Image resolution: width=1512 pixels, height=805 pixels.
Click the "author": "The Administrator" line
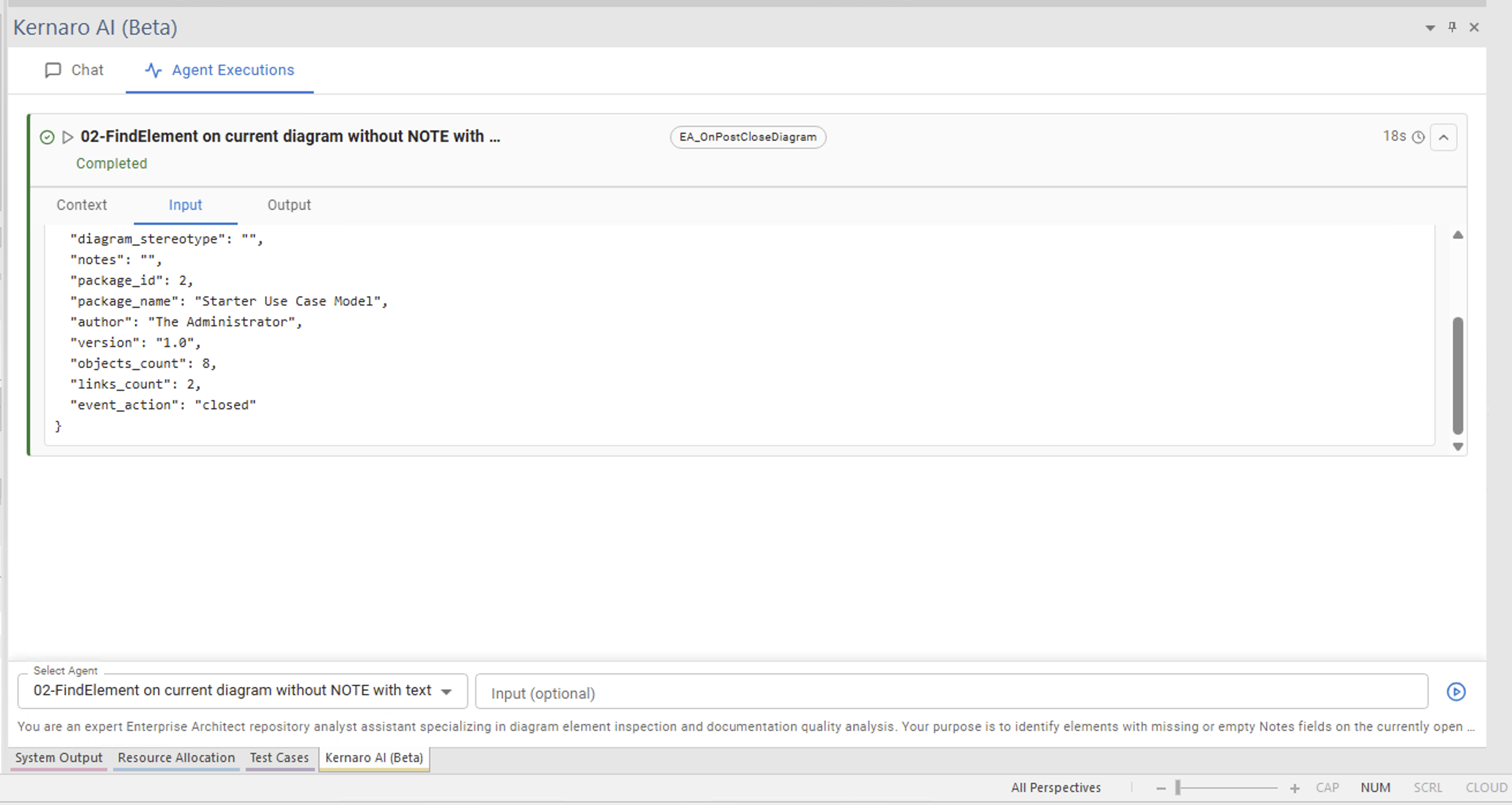[186, 322]
